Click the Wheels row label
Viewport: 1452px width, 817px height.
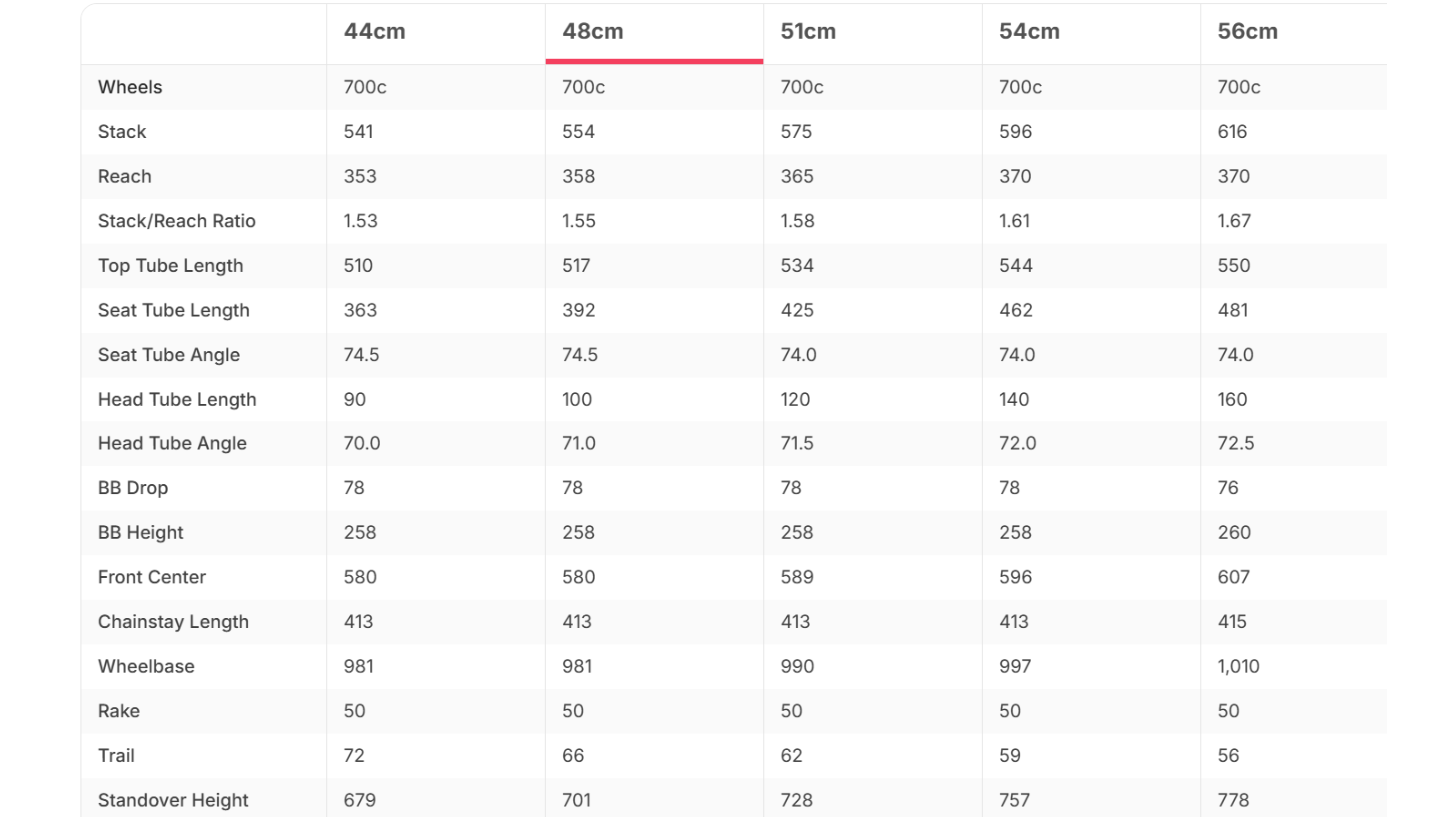coord(130,87)
